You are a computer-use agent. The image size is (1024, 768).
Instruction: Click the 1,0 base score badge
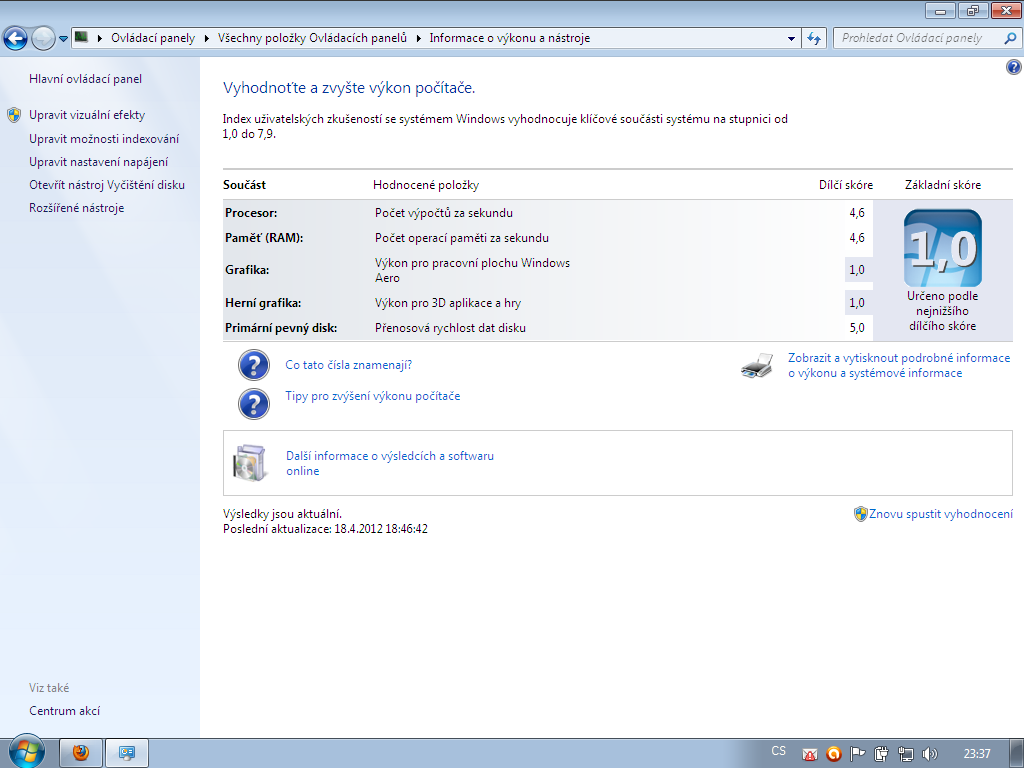[x=942, y=248]
